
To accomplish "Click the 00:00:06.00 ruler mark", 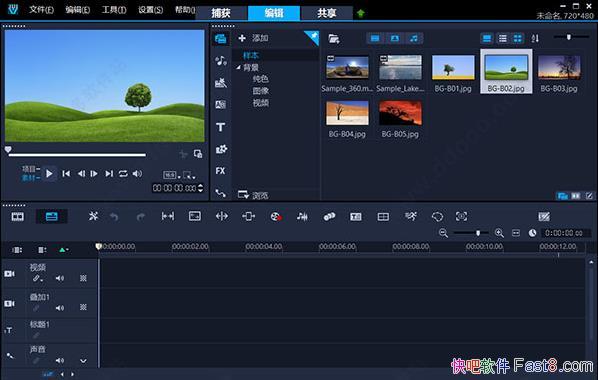I will [338, 246].
